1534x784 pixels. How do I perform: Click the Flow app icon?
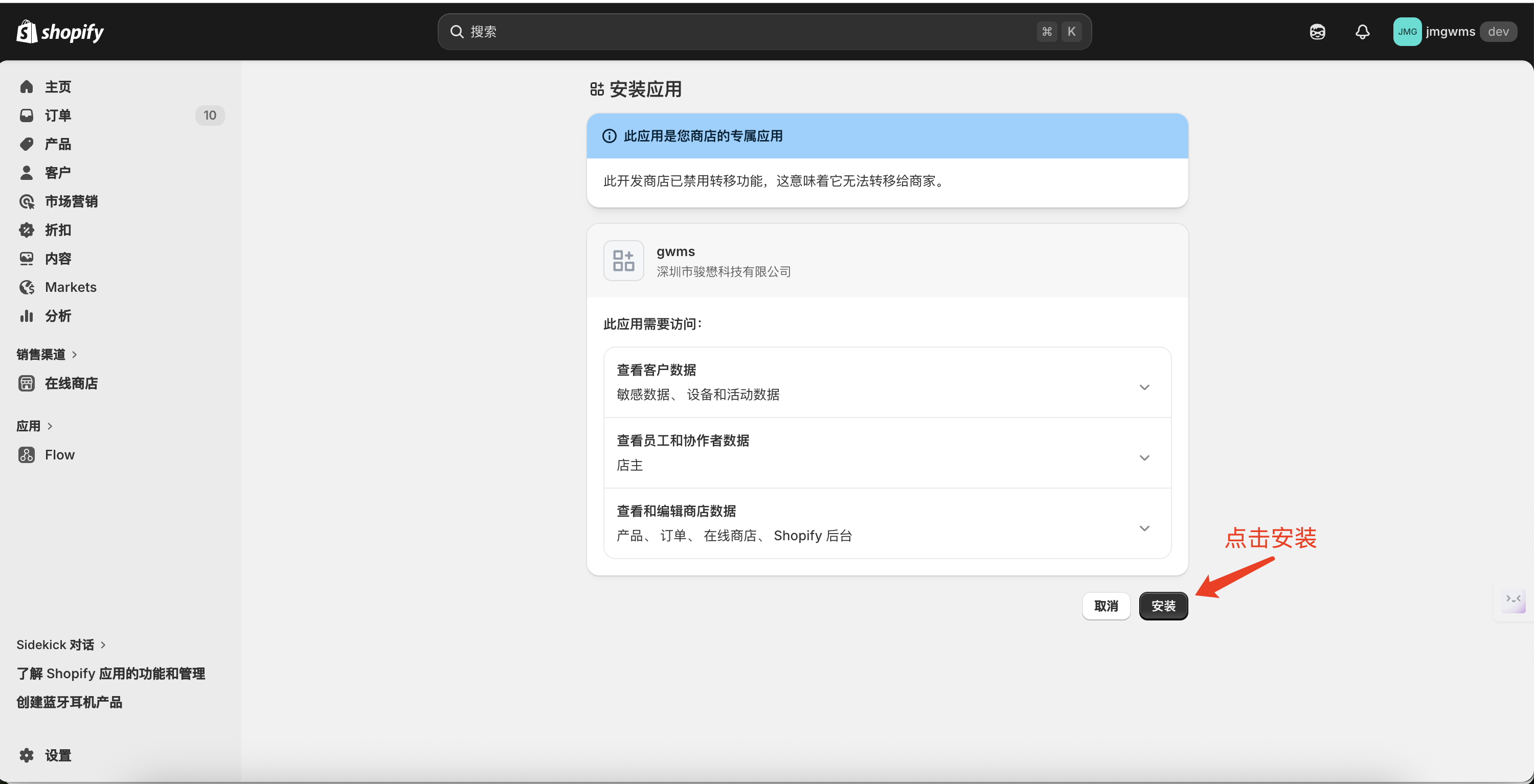(x=26, y=455)
